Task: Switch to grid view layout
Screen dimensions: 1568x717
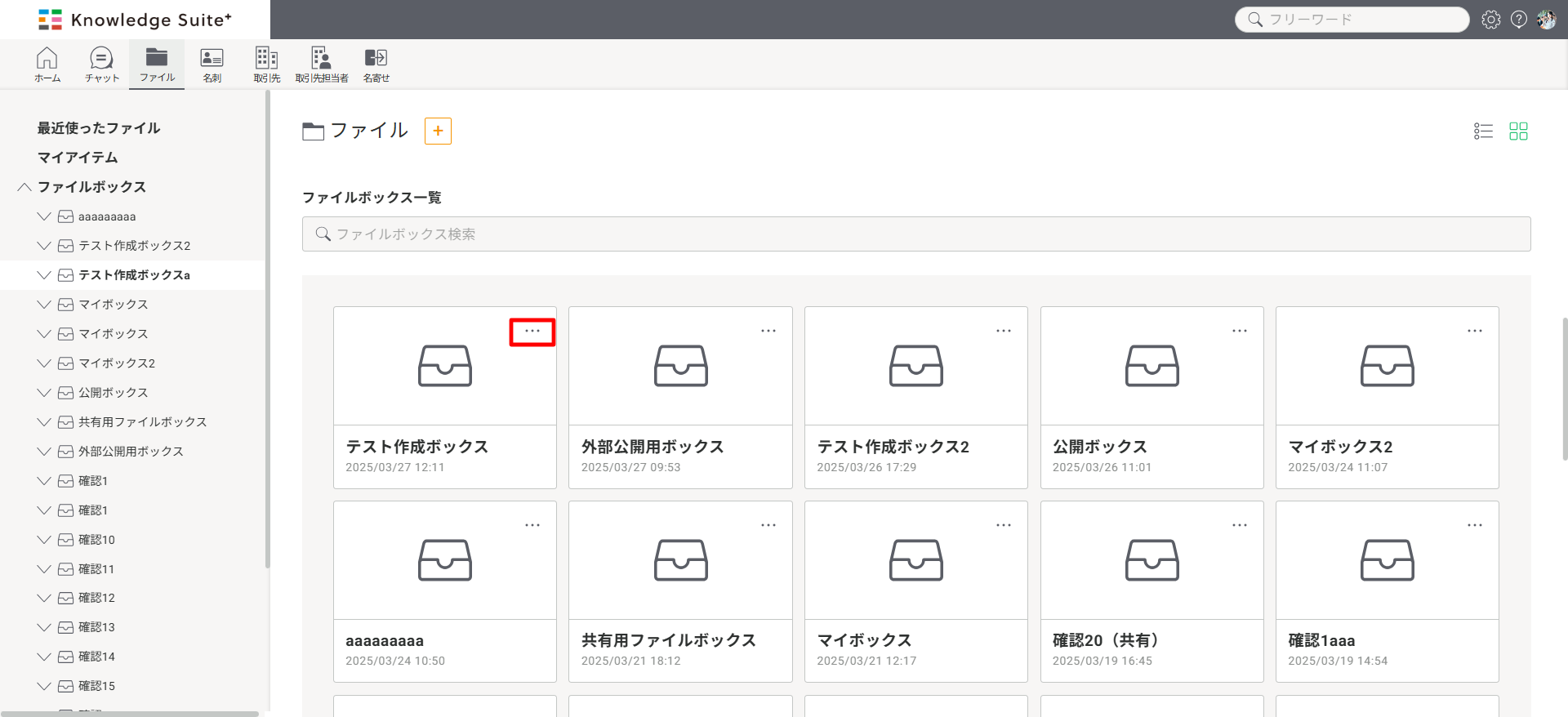Action: click(x=1518, y=131)
